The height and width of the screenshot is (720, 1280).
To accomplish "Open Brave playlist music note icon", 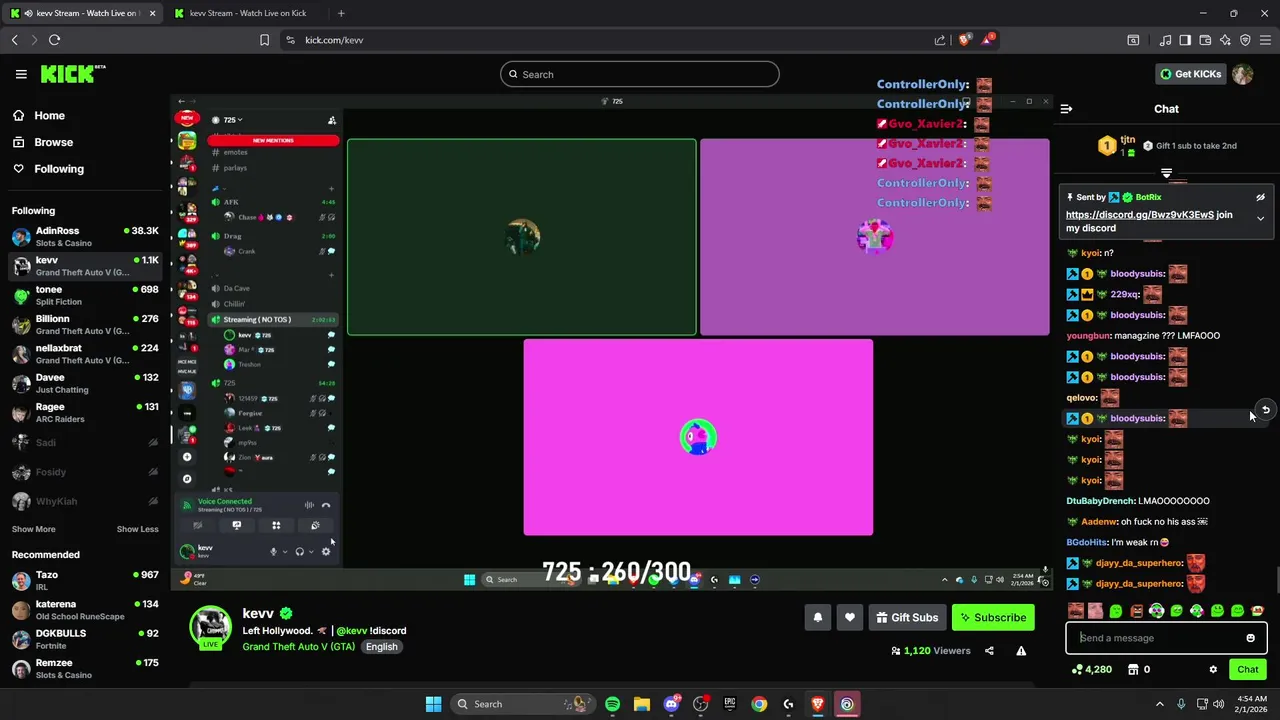I will click(x=1165, y=40).
